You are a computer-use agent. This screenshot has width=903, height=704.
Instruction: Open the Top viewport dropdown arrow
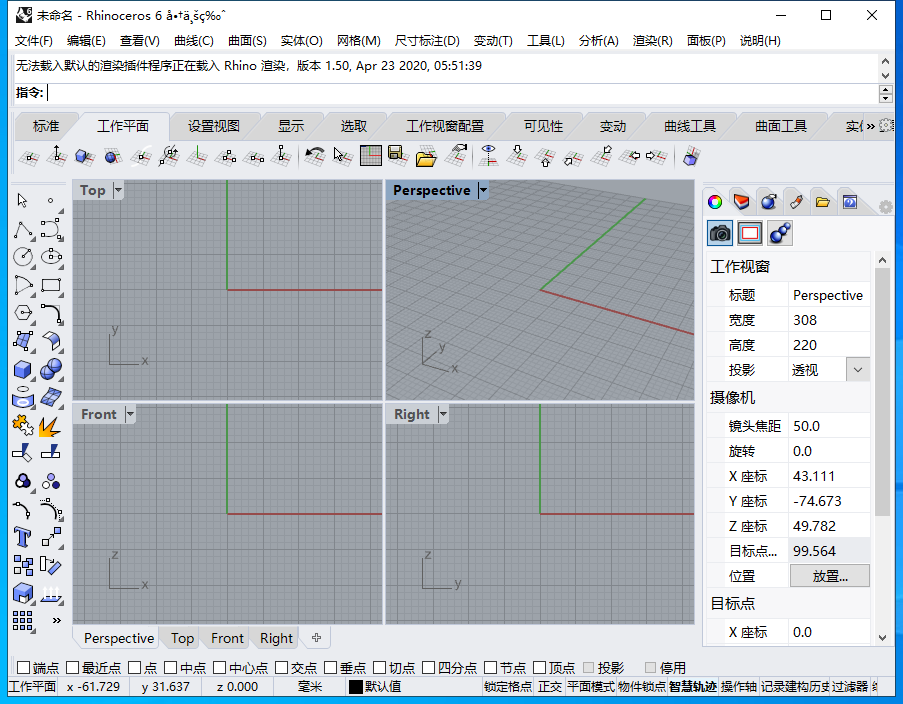coord(118,190)
